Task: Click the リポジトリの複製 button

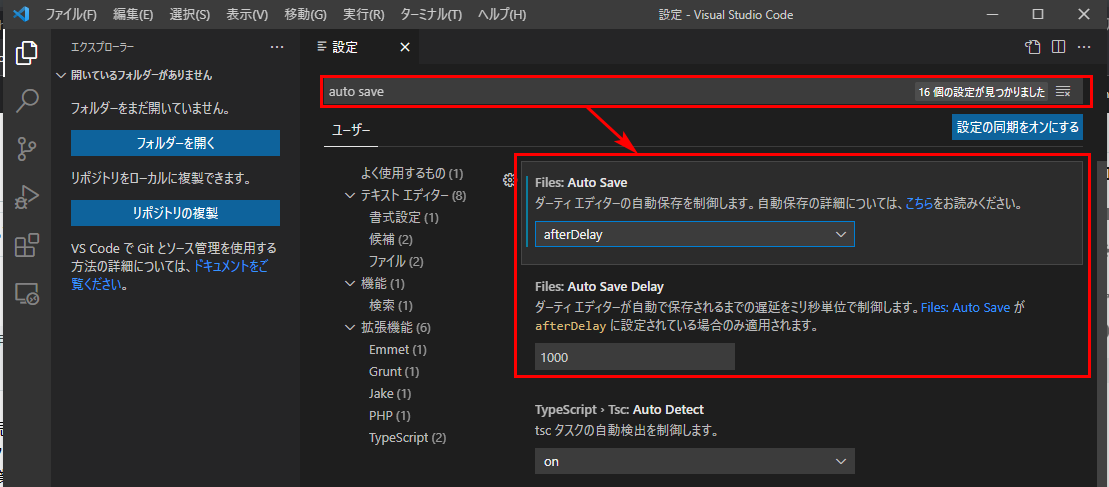Action: [175, 213]
